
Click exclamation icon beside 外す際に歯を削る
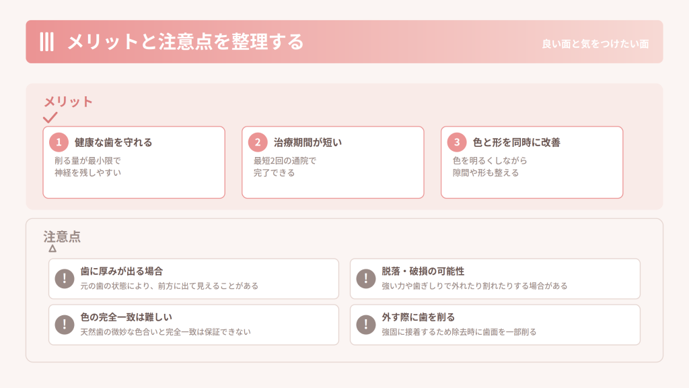pyautogui.click(x=366, y=325)
